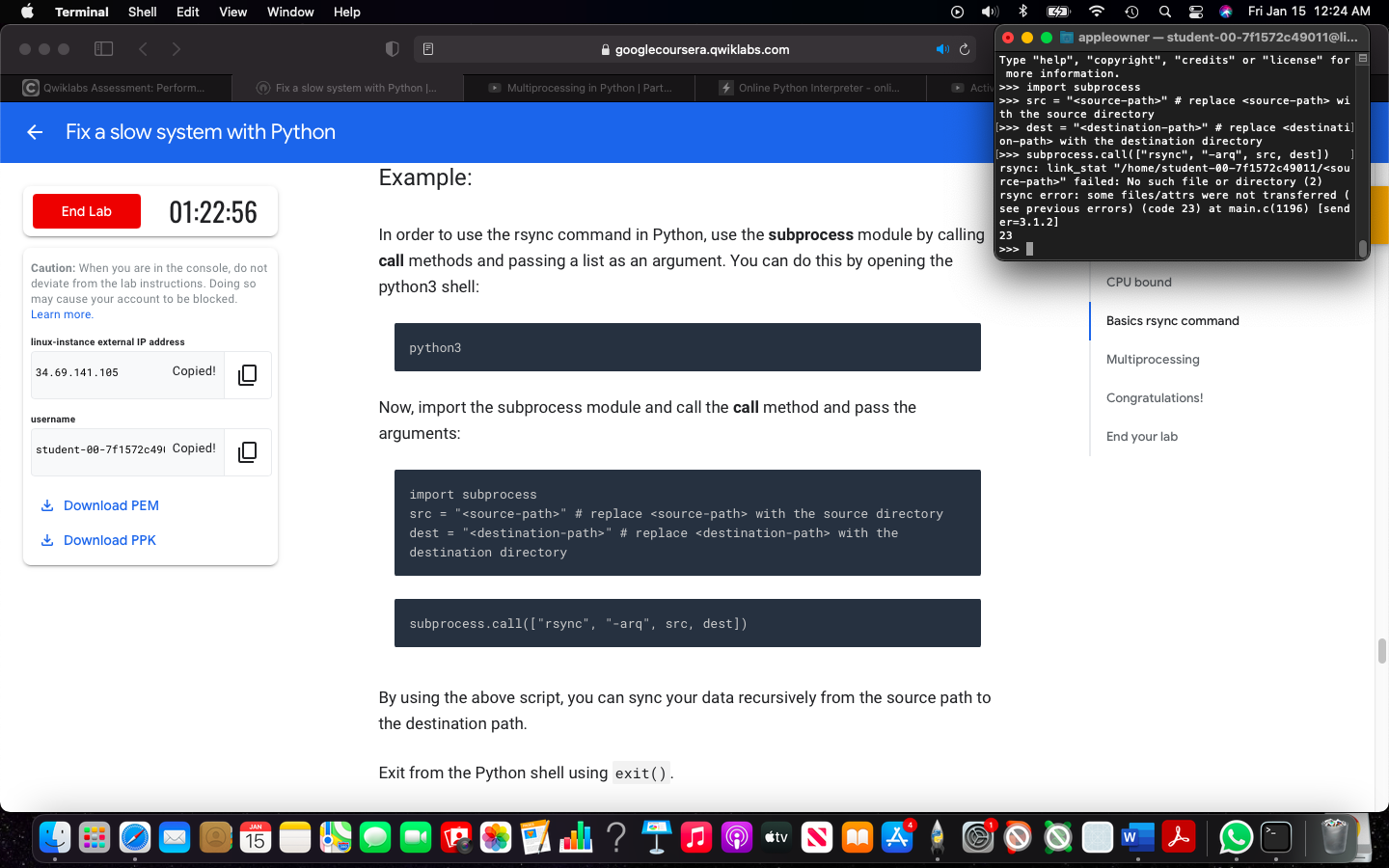
Task: Jump to CPU bound section
Action: (x=1139, y=283)
